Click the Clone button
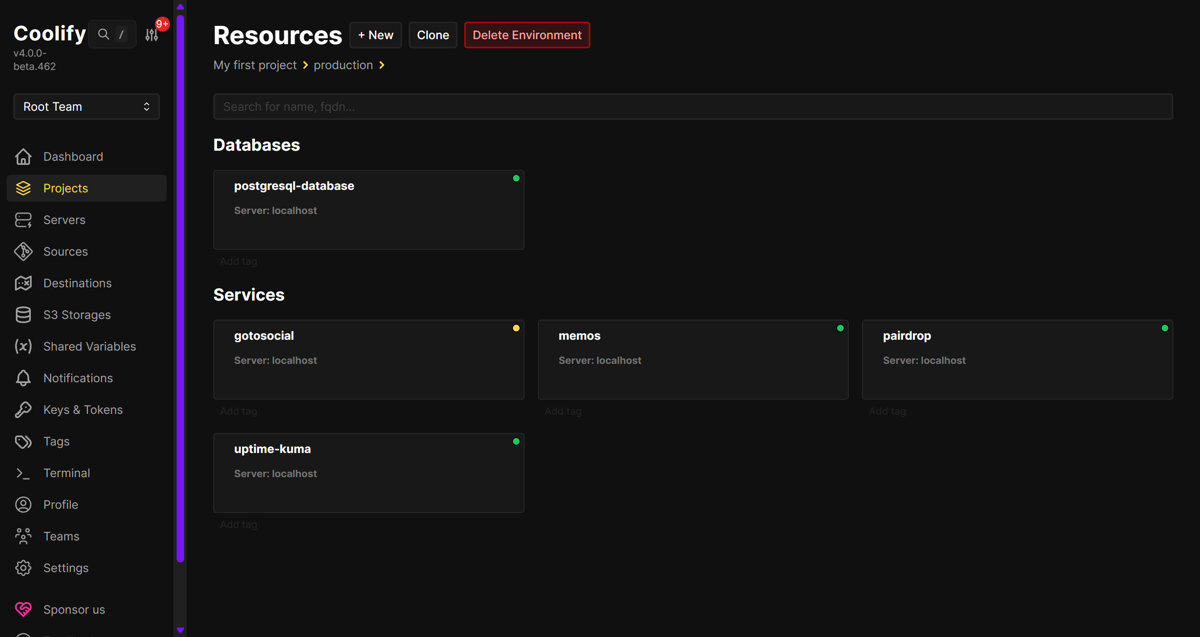The width and height of the screenshot is (1200, 637). 433,35
